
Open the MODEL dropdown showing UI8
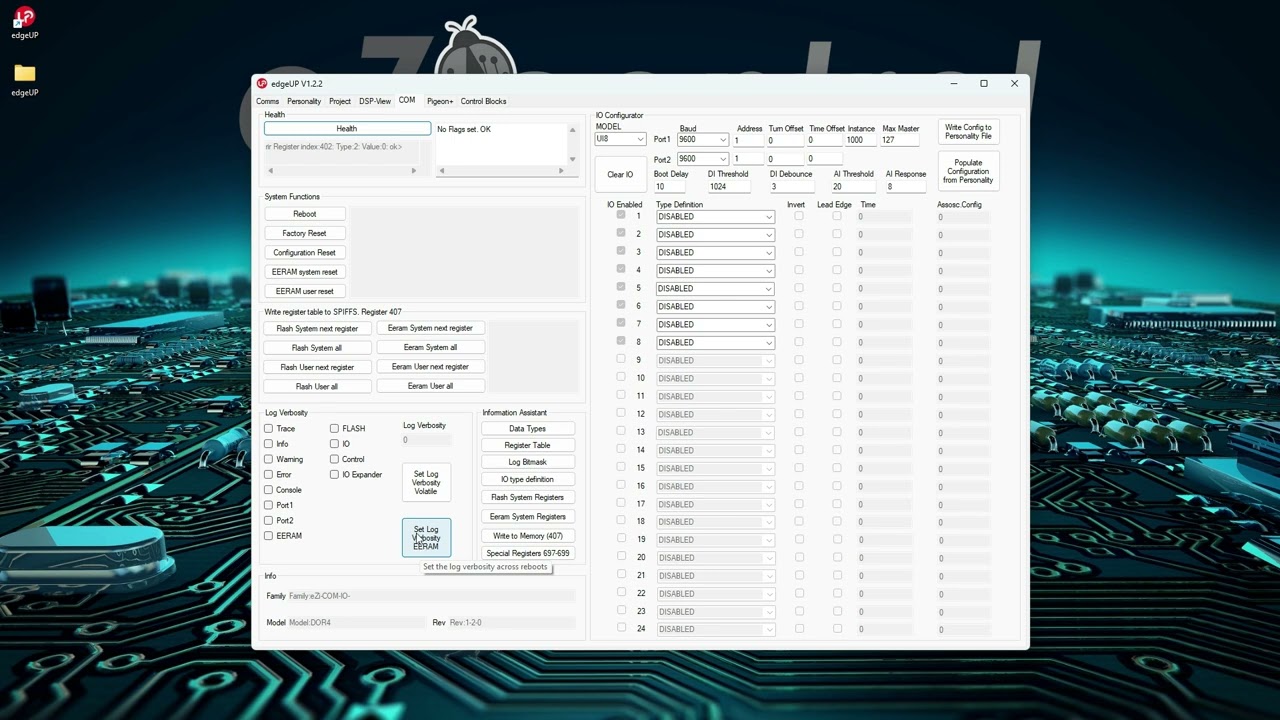point(620,139)
